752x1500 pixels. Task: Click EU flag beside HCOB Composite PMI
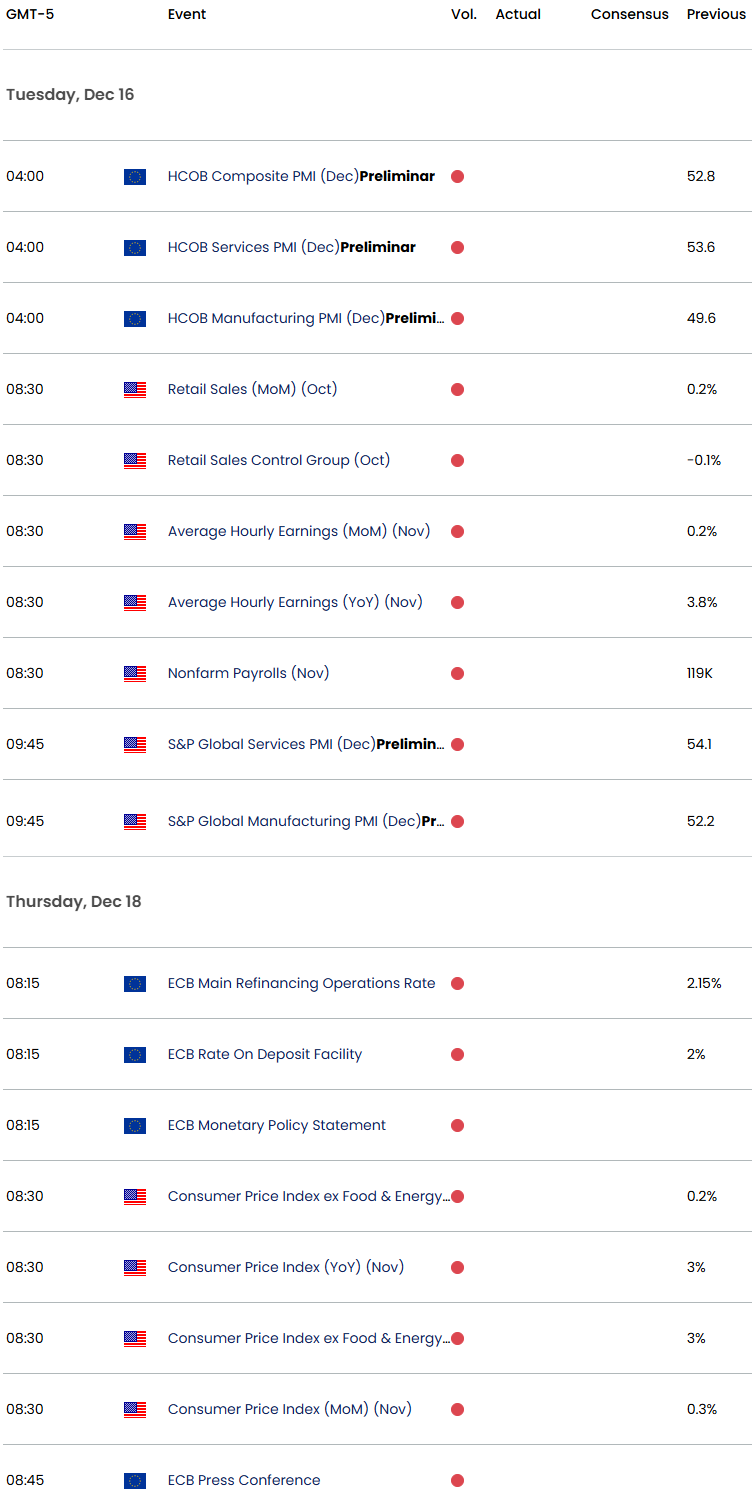[x=135, y=177]
